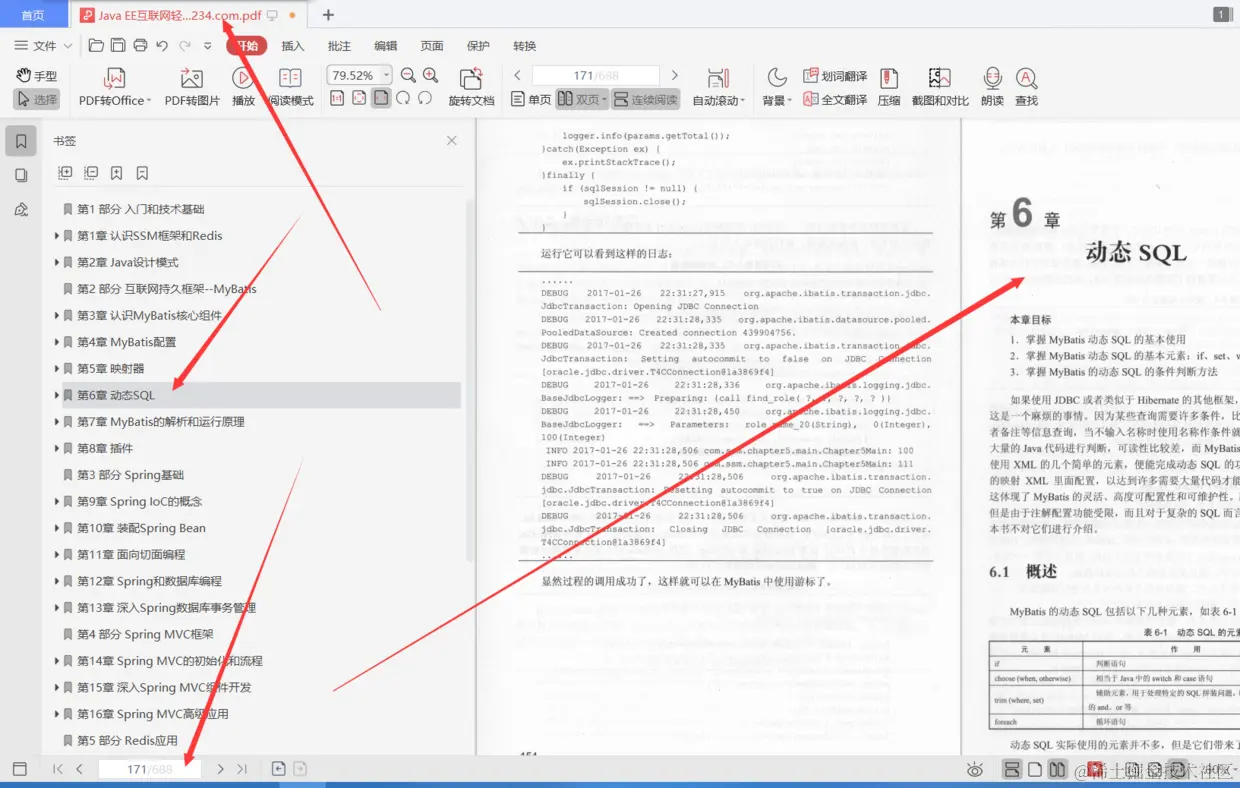Expand 第6章 动态SQL bookmark
The width and height of the screenshot is (1240, 788).
[56, 395]
